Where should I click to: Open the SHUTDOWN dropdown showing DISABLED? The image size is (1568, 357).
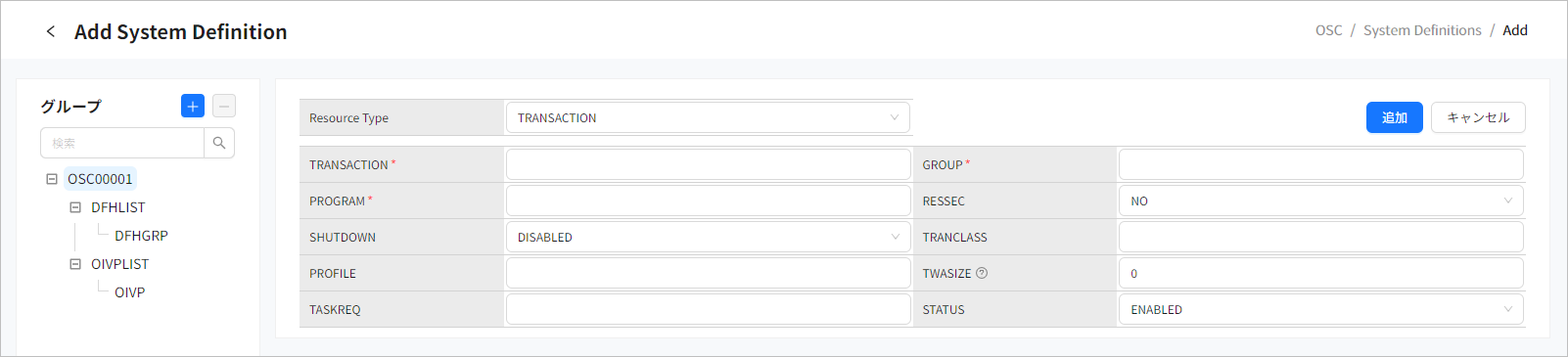coord(708,237)
